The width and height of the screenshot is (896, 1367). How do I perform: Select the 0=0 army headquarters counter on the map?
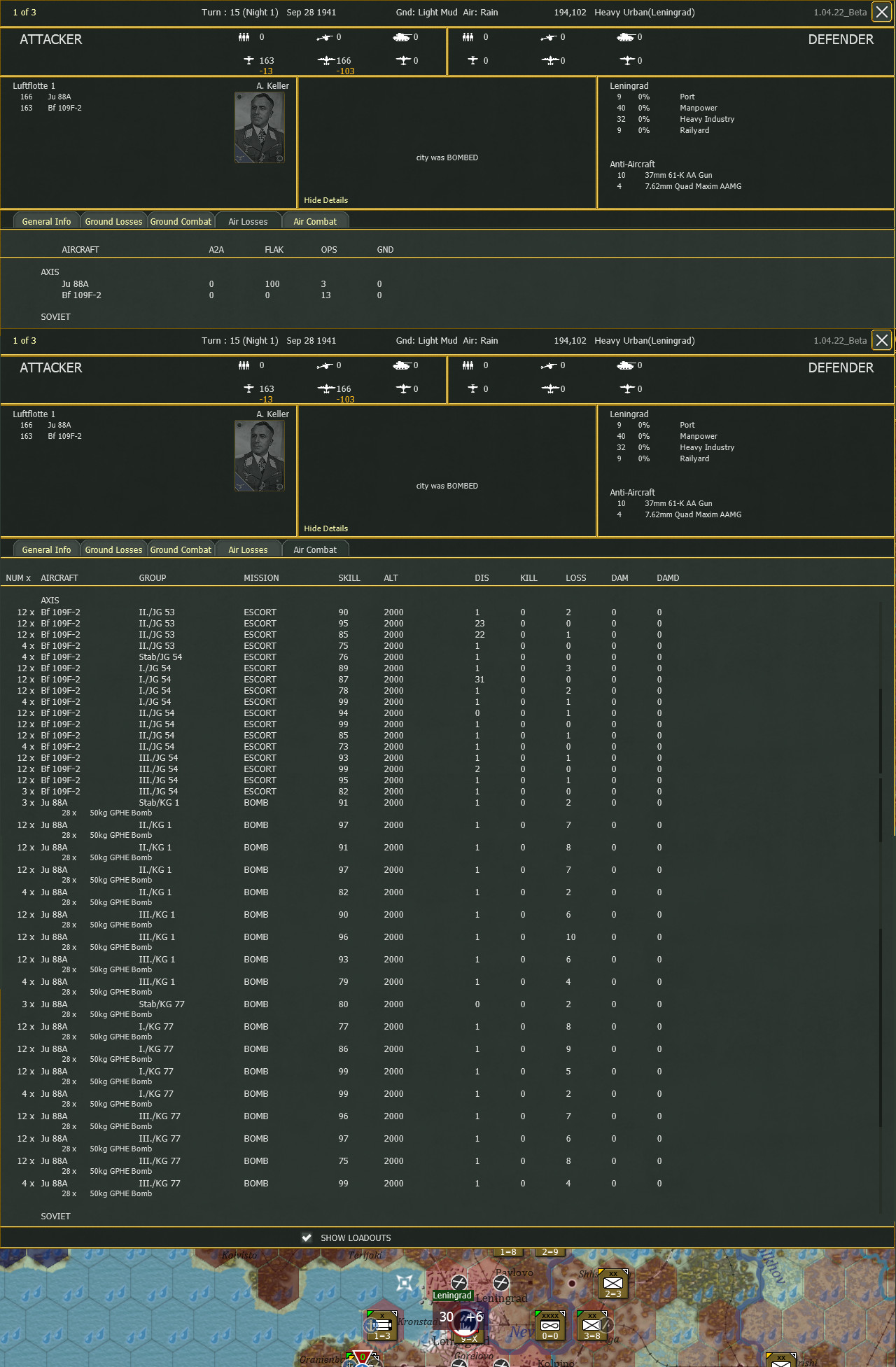click(550, 1325)
